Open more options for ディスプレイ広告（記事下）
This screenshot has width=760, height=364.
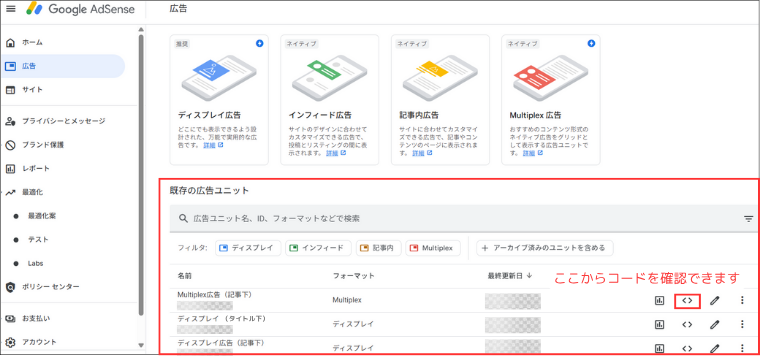(x=742, y=348)
